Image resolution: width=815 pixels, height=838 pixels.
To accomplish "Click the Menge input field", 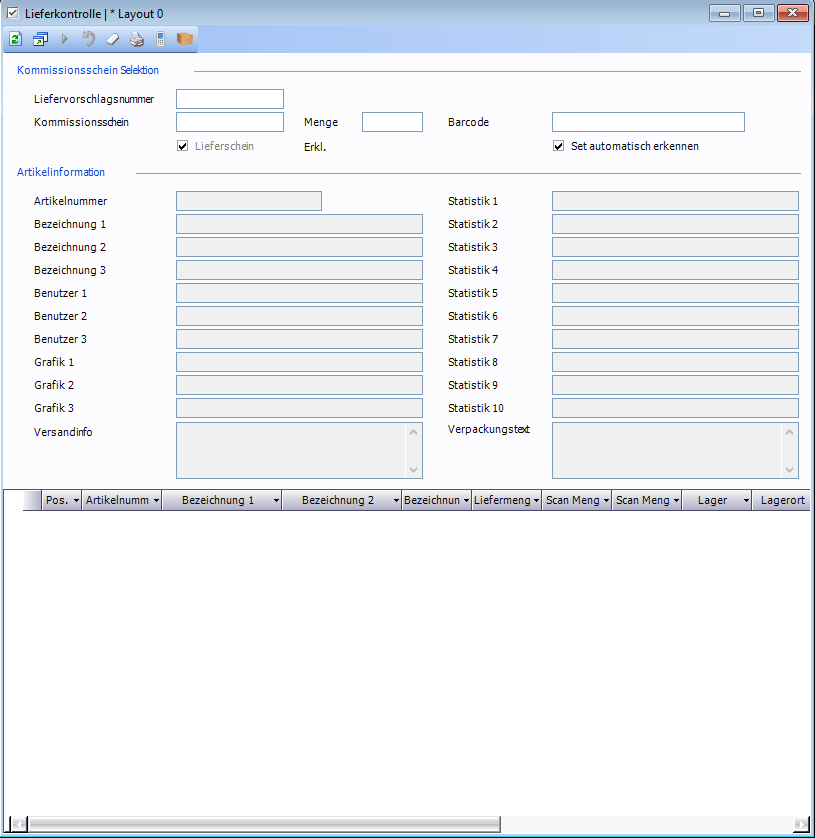I will [392, 122].
